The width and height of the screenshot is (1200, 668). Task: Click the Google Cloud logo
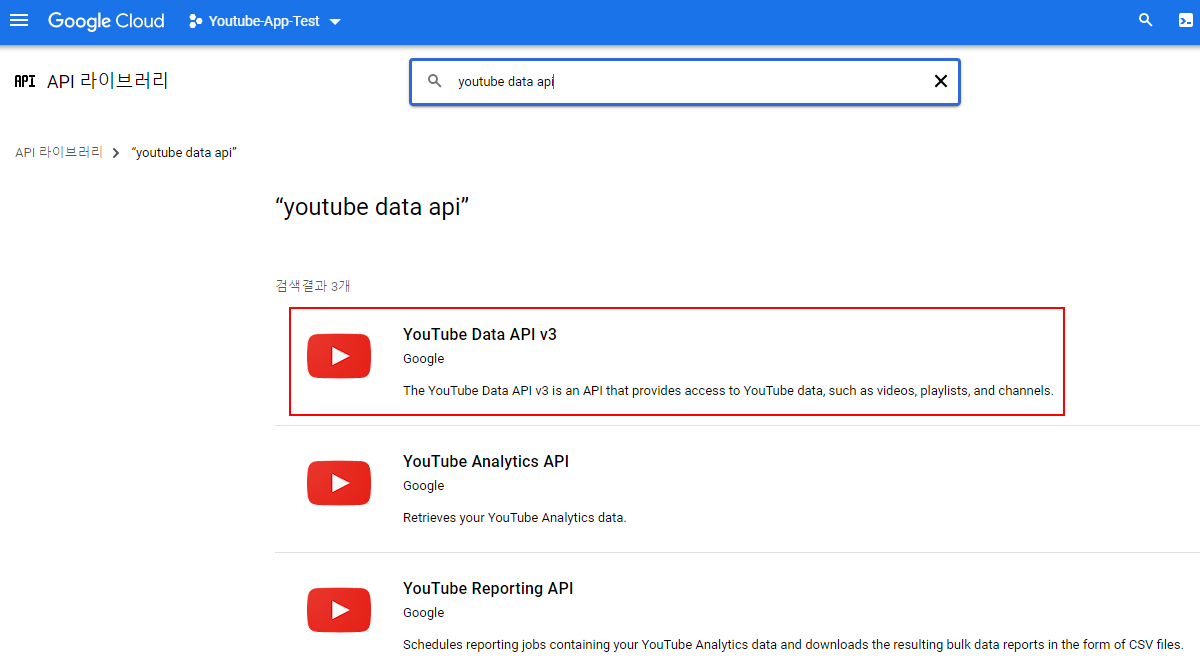click(106, 21)
